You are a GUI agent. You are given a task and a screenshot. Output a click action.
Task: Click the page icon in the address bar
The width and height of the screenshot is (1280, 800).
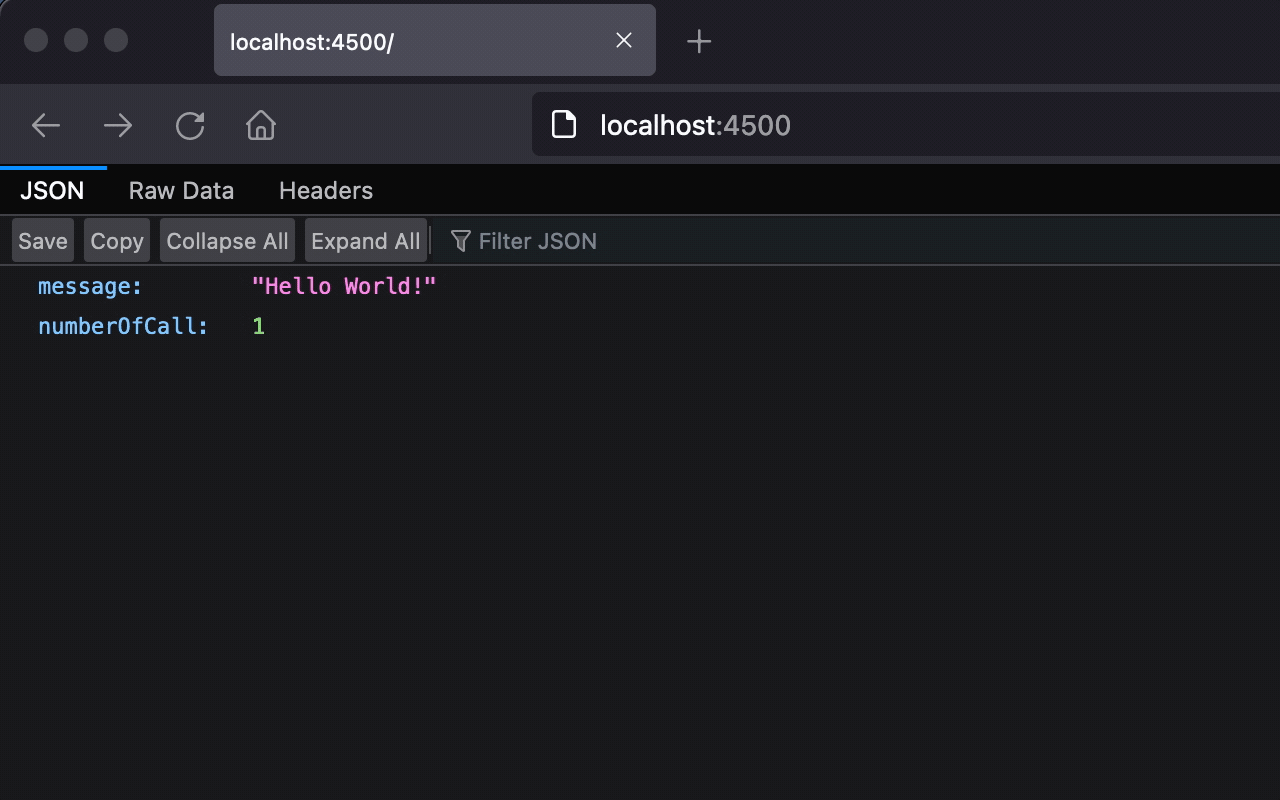[x=564, y=124]
